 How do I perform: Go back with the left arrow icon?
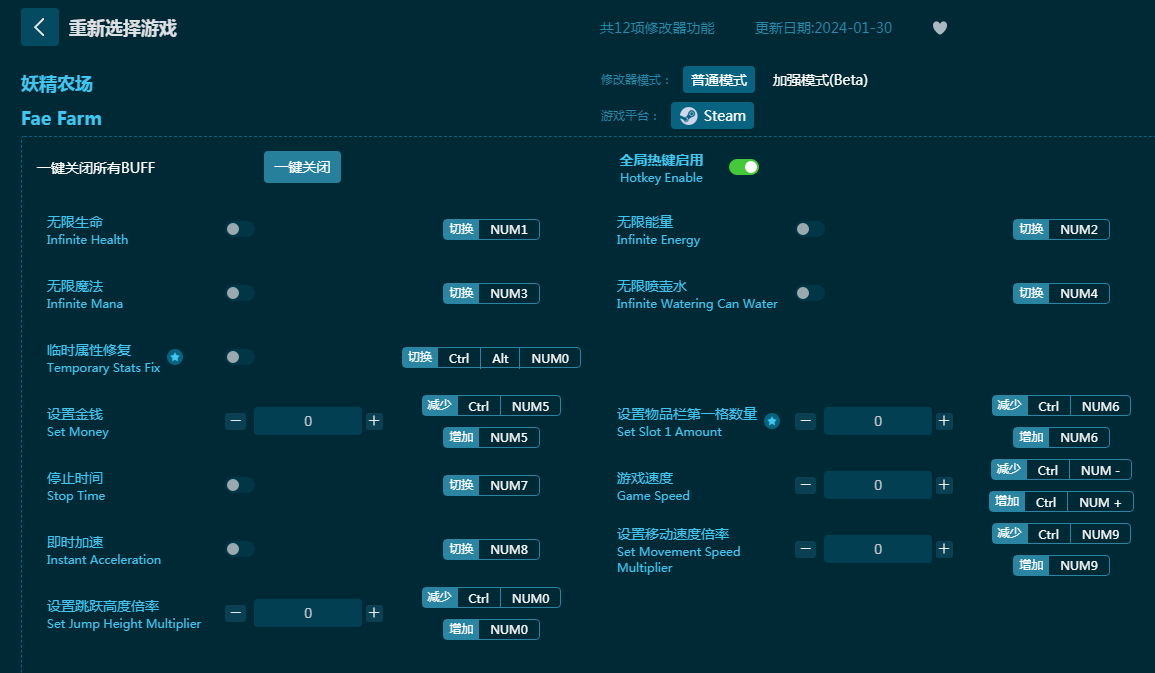(x=40, y=27)
